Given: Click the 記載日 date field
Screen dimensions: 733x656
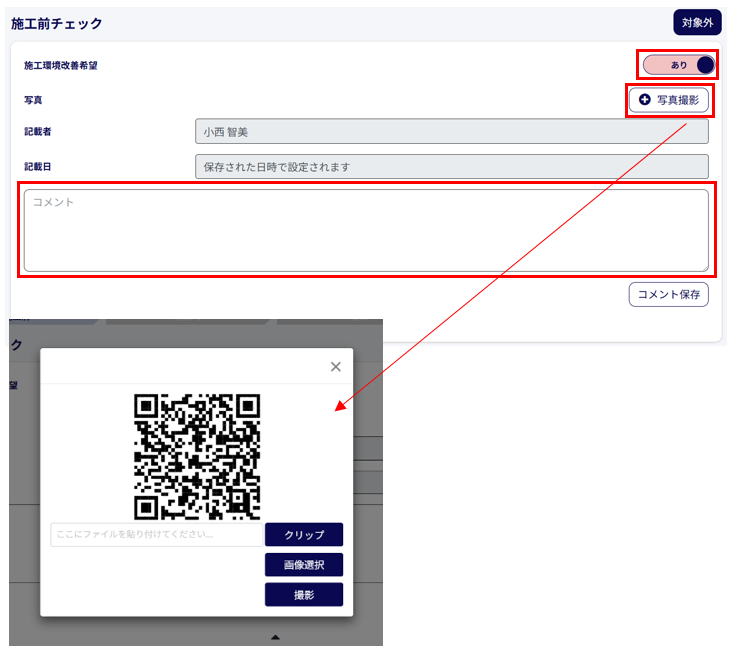Looking at the screenshot, I should point(452,166).
